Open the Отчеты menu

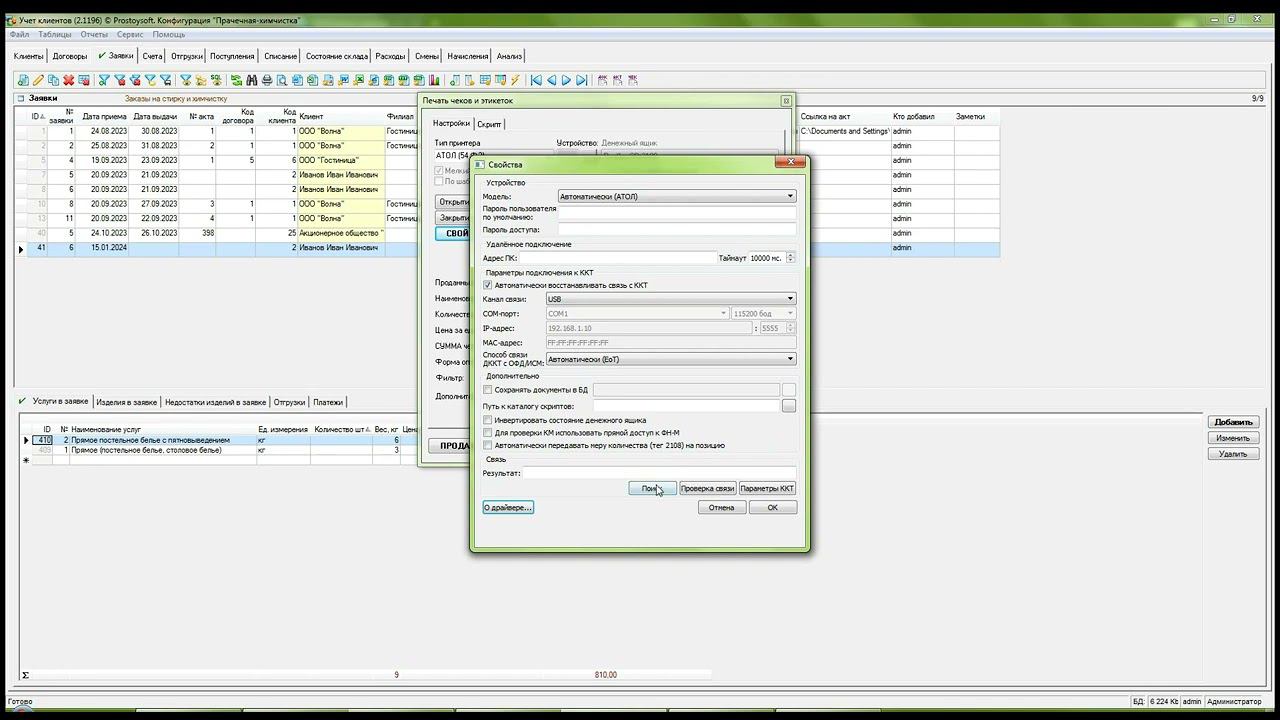[94, 35]
